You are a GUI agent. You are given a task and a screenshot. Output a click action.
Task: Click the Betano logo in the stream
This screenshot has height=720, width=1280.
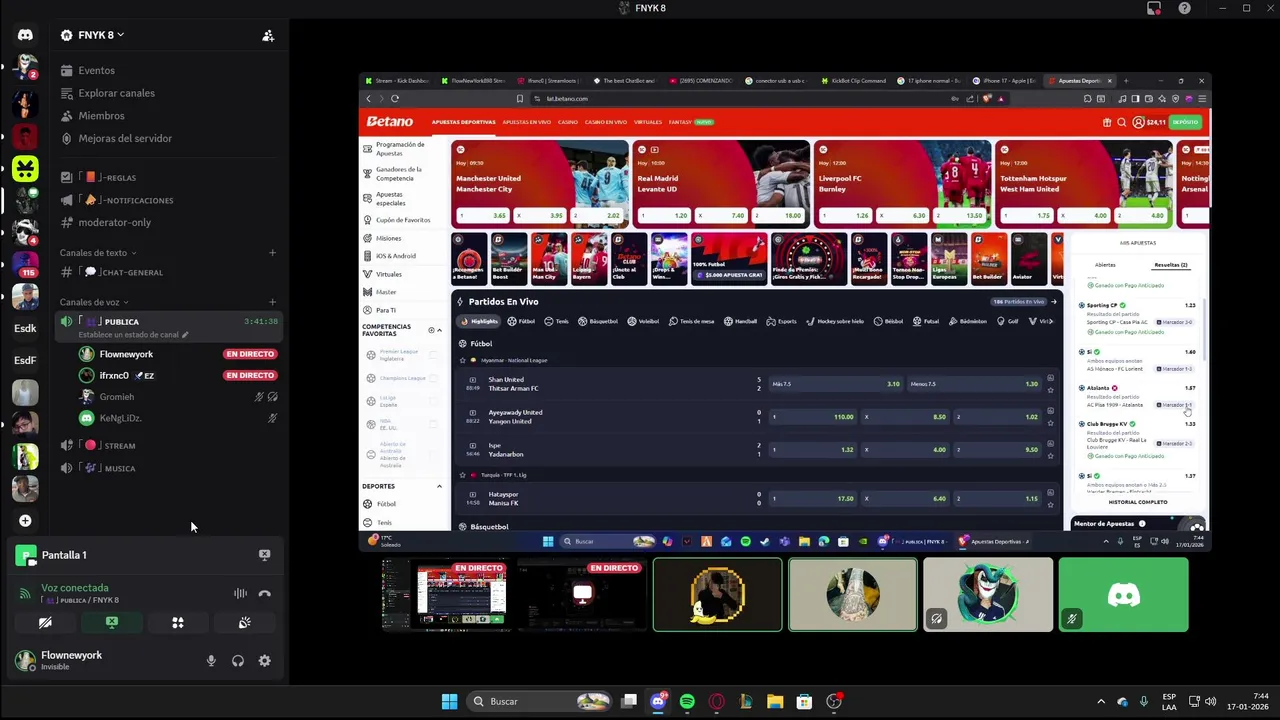(x=389, y=122)
